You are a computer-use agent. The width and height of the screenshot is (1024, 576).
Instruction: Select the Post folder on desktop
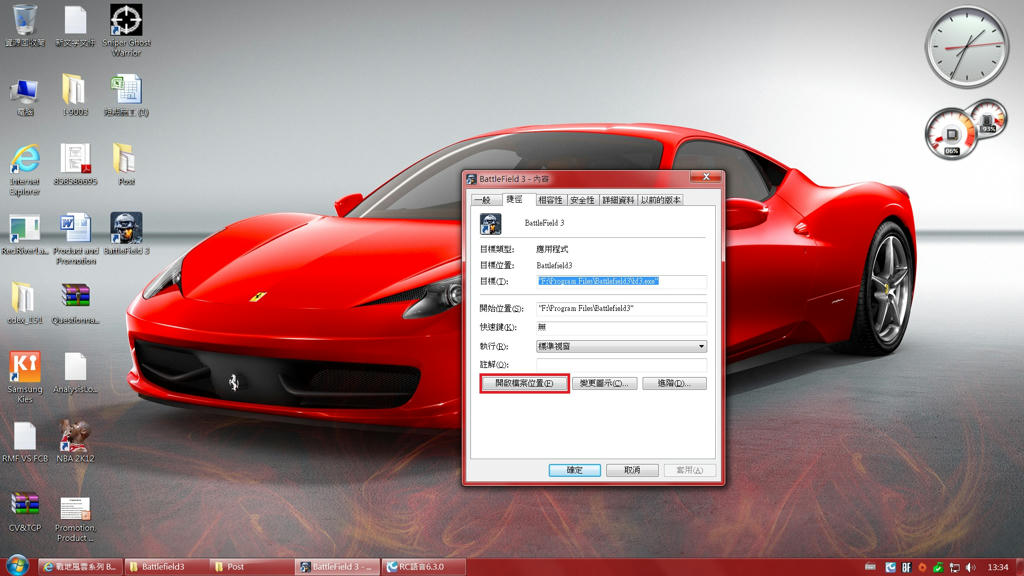click(x=125, y=165)
